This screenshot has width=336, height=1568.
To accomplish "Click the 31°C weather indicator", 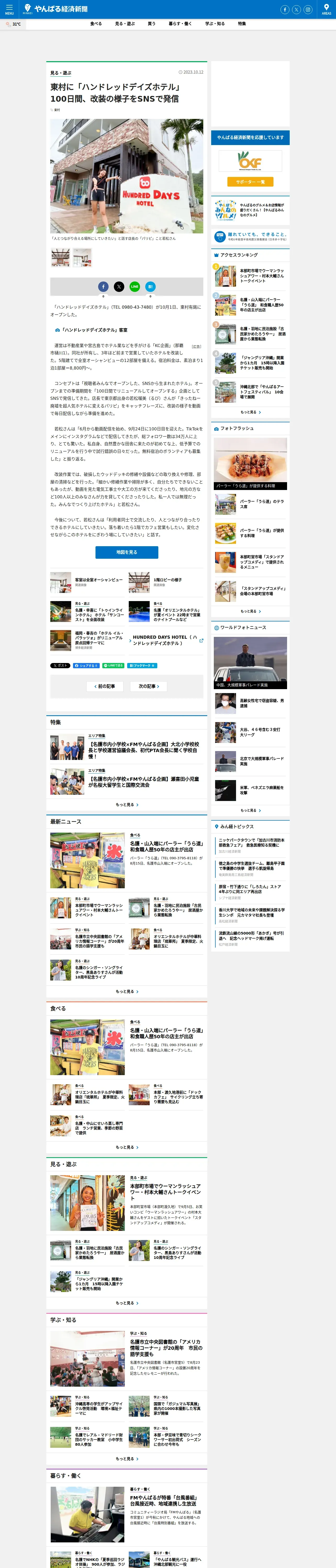I will point(13,24).
